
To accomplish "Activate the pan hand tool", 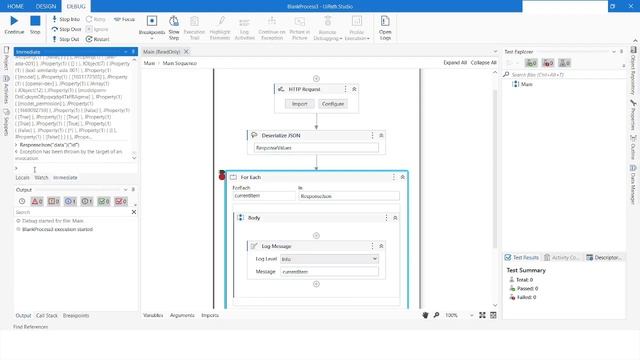I will tap(425, 315).
